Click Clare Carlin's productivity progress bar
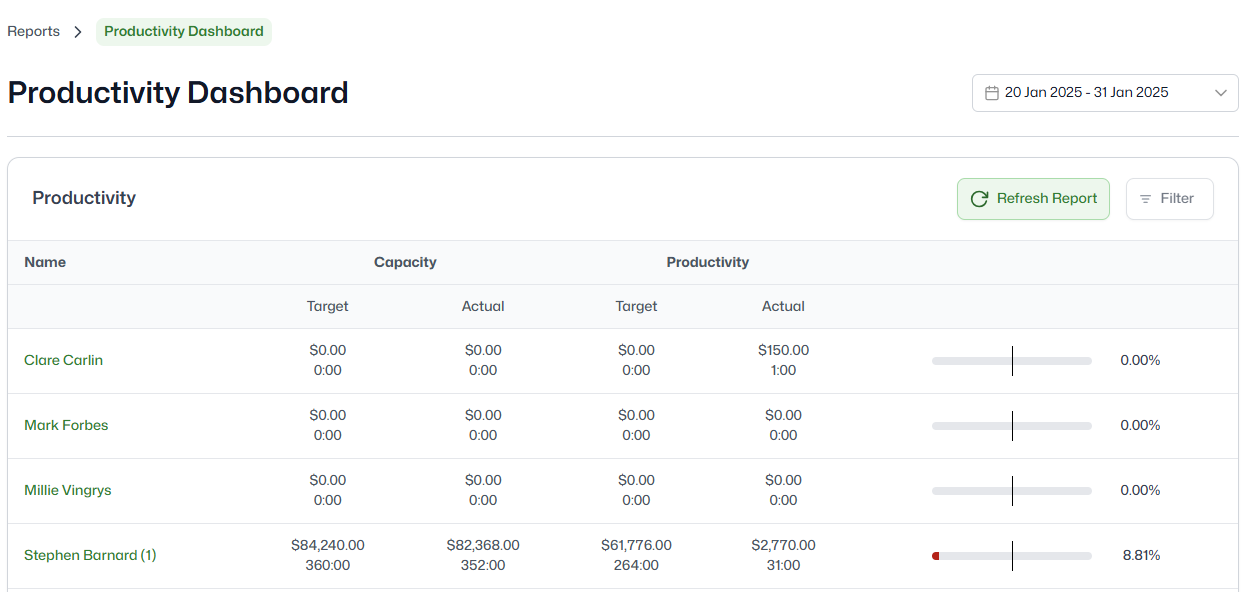Image resolution: width=1241 pixels, height=592 pixels. pyautogui.click(x=1011, y=361)
